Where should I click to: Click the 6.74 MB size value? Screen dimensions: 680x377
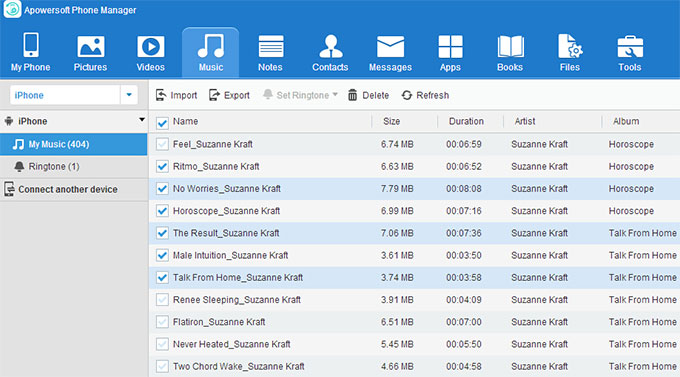tap(397, 144)
